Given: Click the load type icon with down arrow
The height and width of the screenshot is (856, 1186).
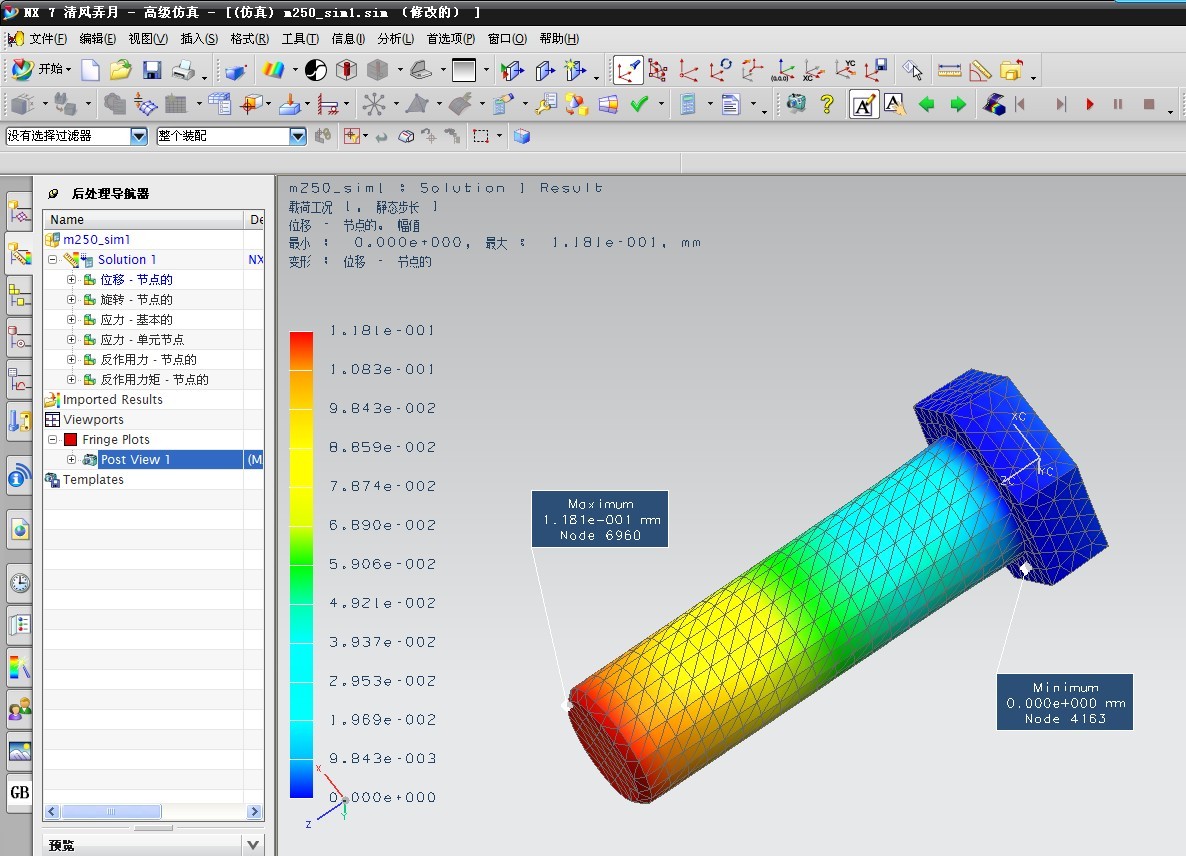Looking at the screenshot, I should click(x=290, y=104).
